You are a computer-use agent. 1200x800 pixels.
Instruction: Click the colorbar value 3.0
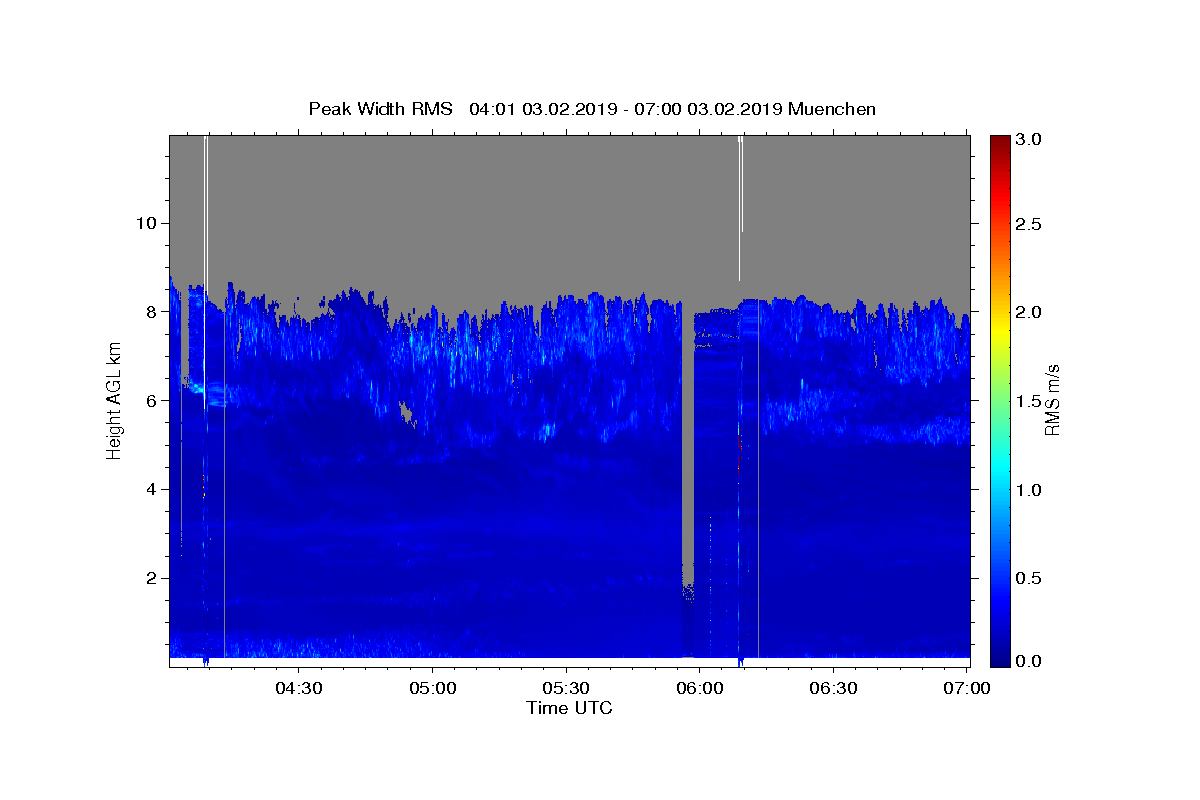1029,139
